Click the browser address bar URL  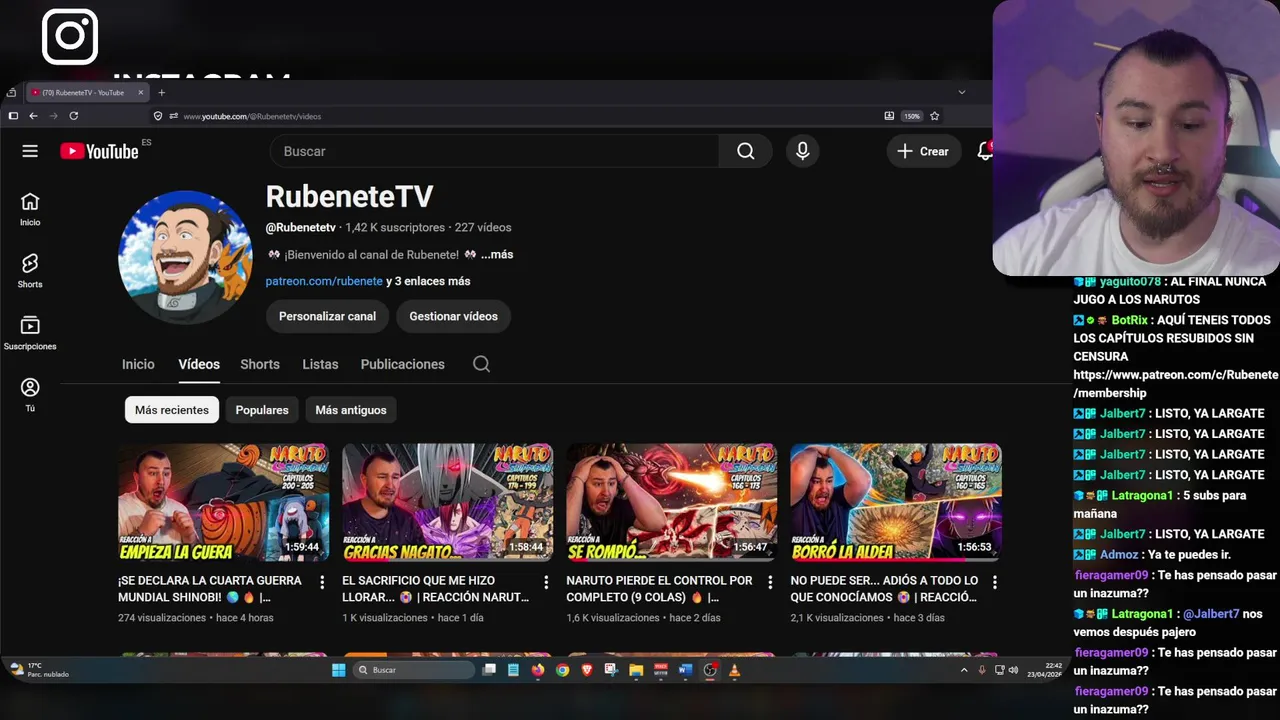pyautogui.click(x=252, y=116)
